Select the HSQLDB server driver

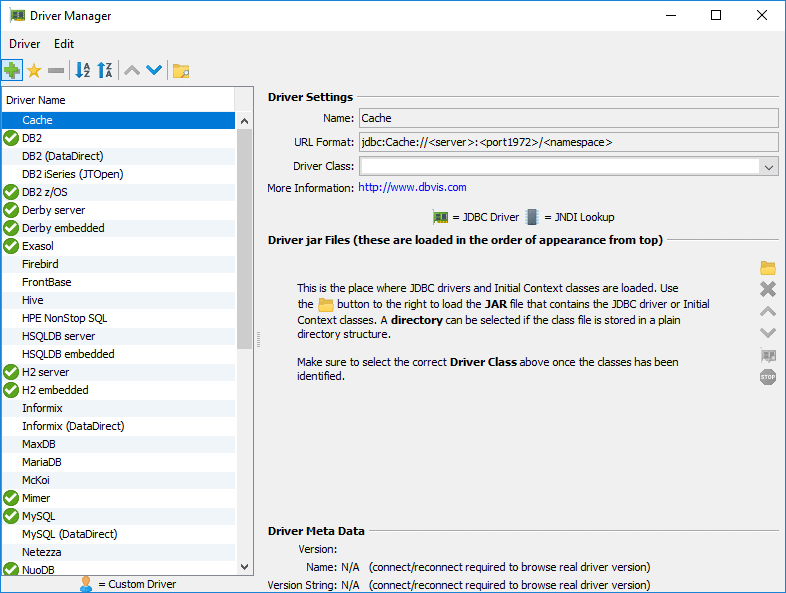[x=118, y=336]
